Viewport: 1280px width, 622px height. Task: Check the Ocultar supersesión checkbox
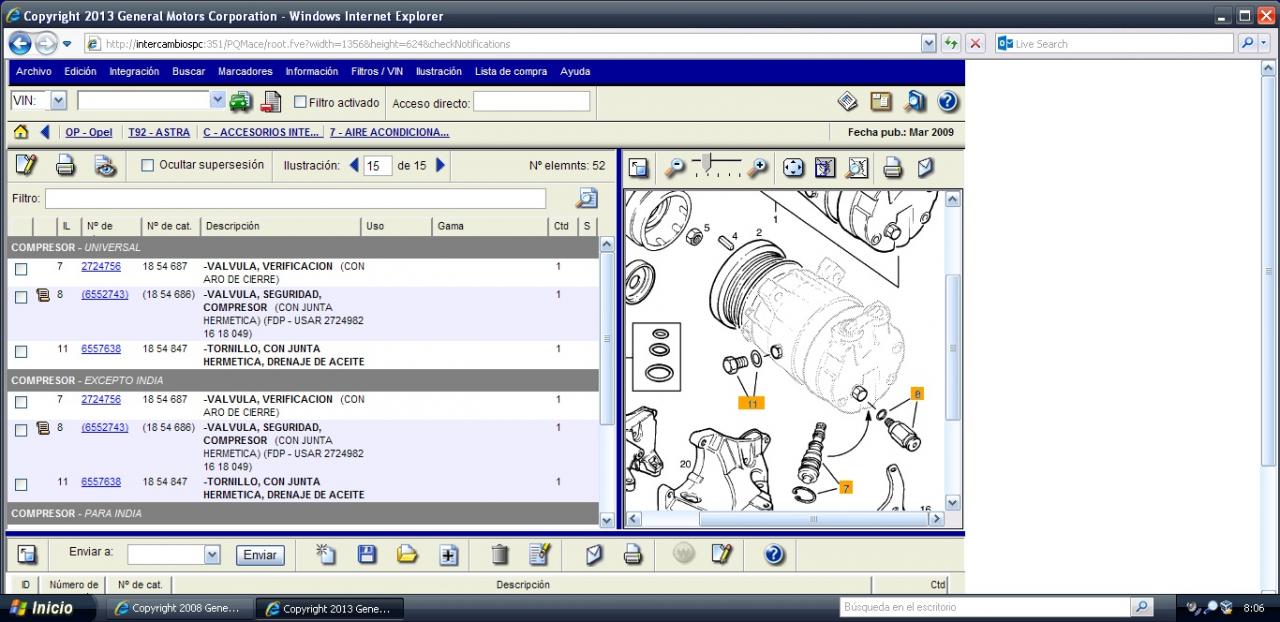(x=148, y=165)
